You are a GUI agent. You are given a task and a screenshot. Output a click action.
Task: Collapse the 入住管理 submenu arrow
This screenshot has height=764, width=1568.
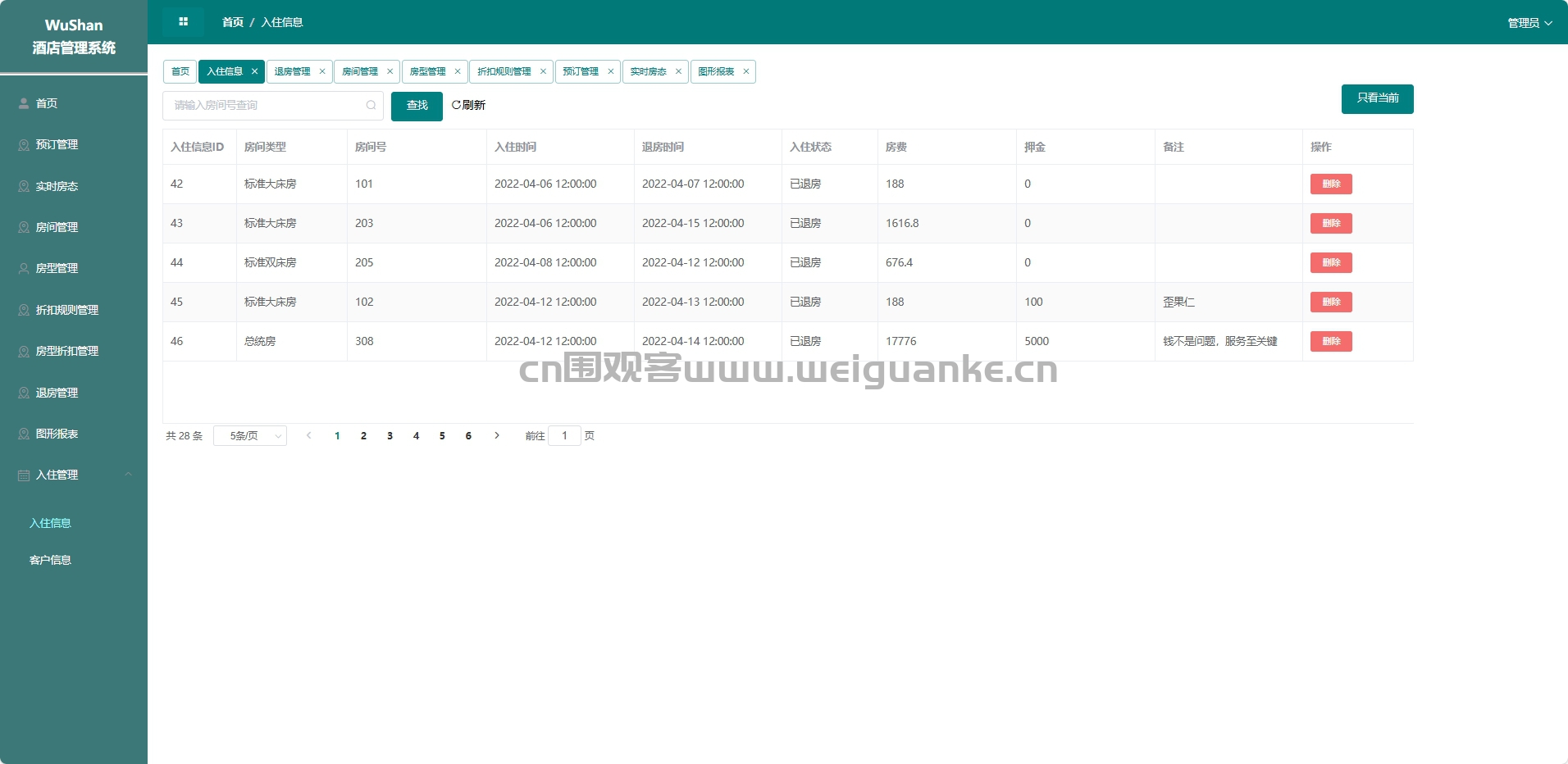click(128, 475)
